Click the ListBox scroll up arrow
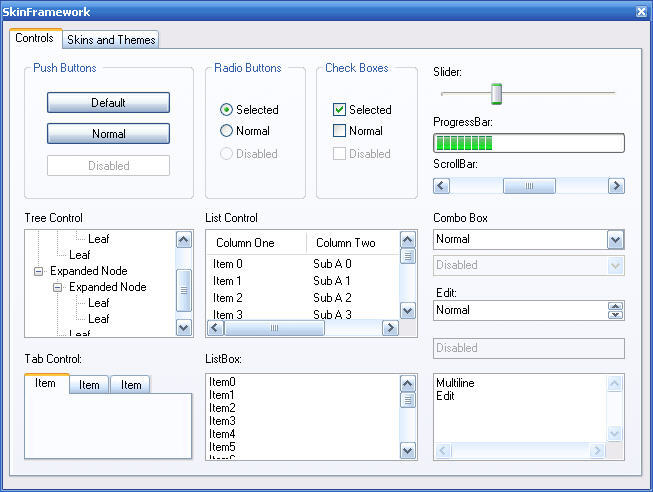This screenshot has width=653, height=492. click(x=408, y=384)
